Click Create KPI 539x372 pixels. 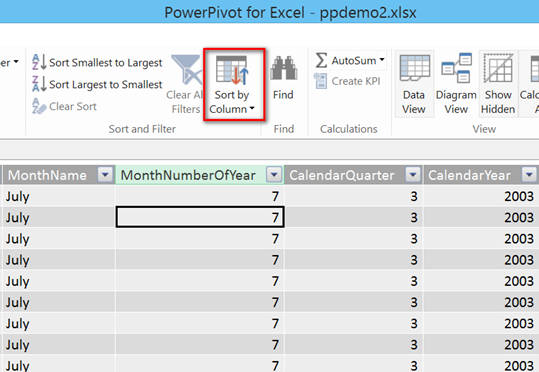(x=347, y=81)
